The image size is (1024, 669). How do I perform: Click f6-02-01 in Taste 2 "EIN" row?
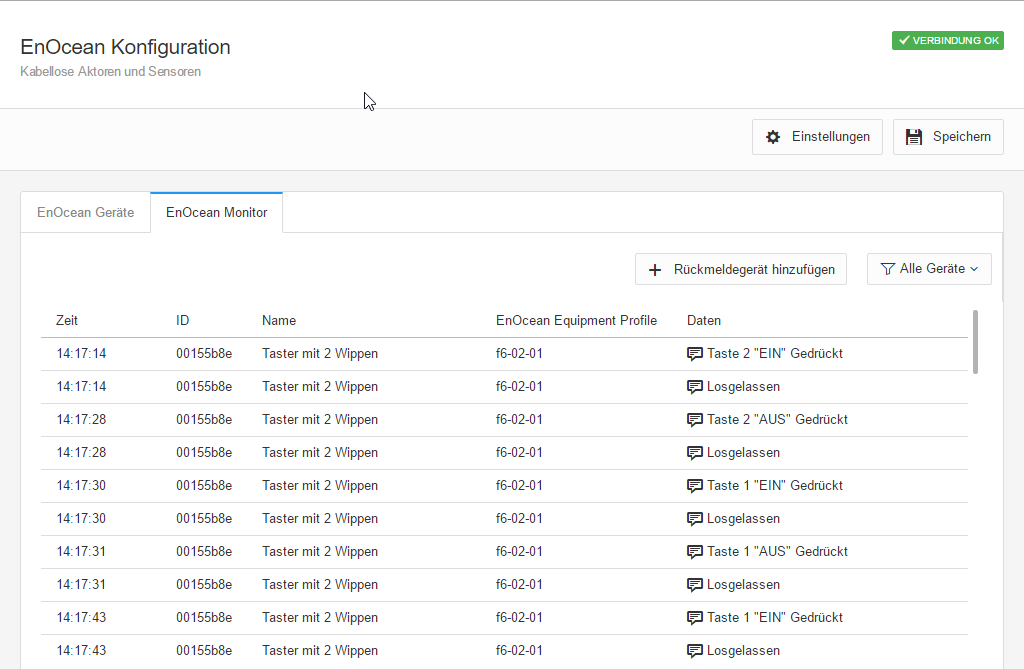[519, 353]
